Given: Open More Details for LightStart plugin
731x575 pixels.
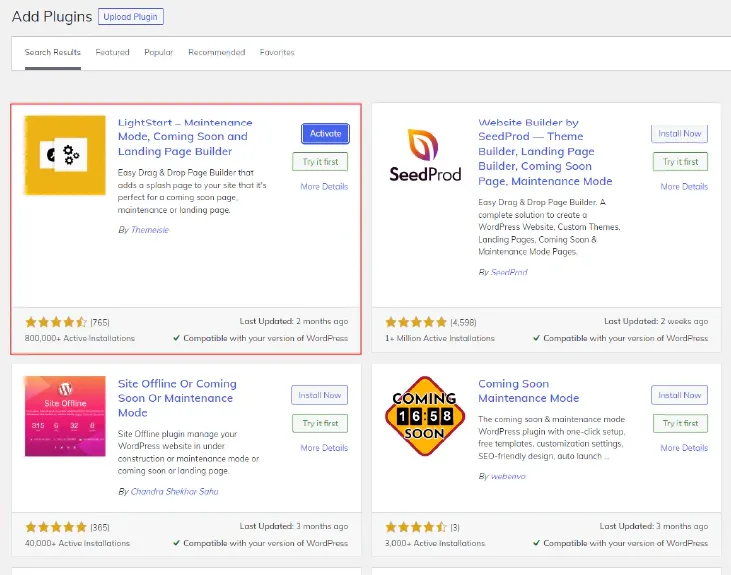Looking at the screenshot, I should 324,187.
